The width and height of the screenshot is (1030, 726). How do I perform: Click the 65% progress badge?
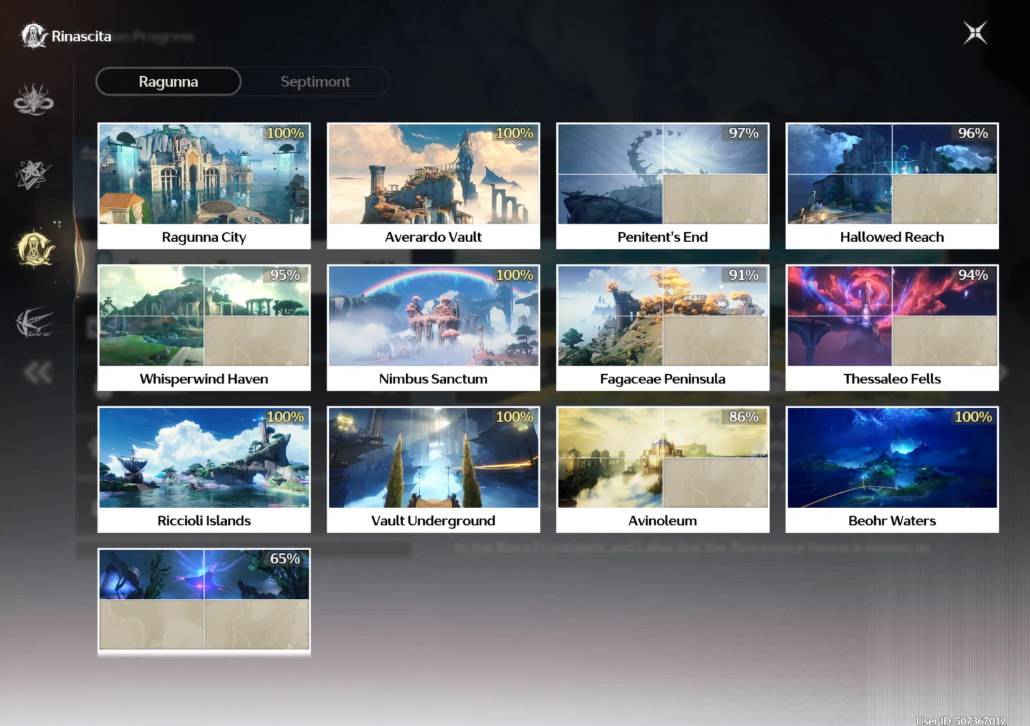click(285, 559)
